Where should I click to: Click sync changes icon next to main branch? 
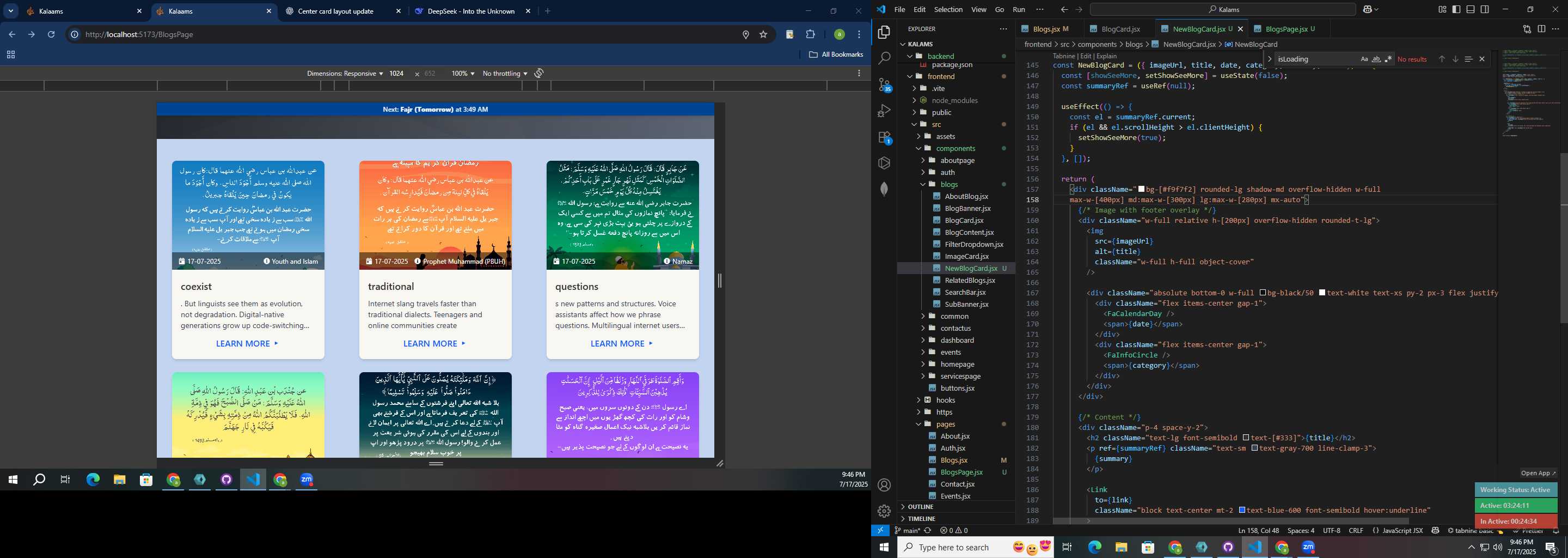928,531
